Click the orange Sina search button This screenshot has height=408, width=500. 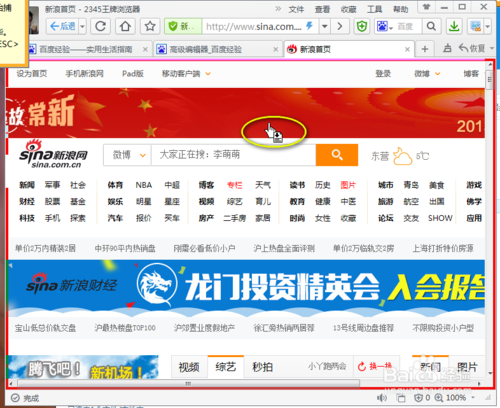[337, 155]
